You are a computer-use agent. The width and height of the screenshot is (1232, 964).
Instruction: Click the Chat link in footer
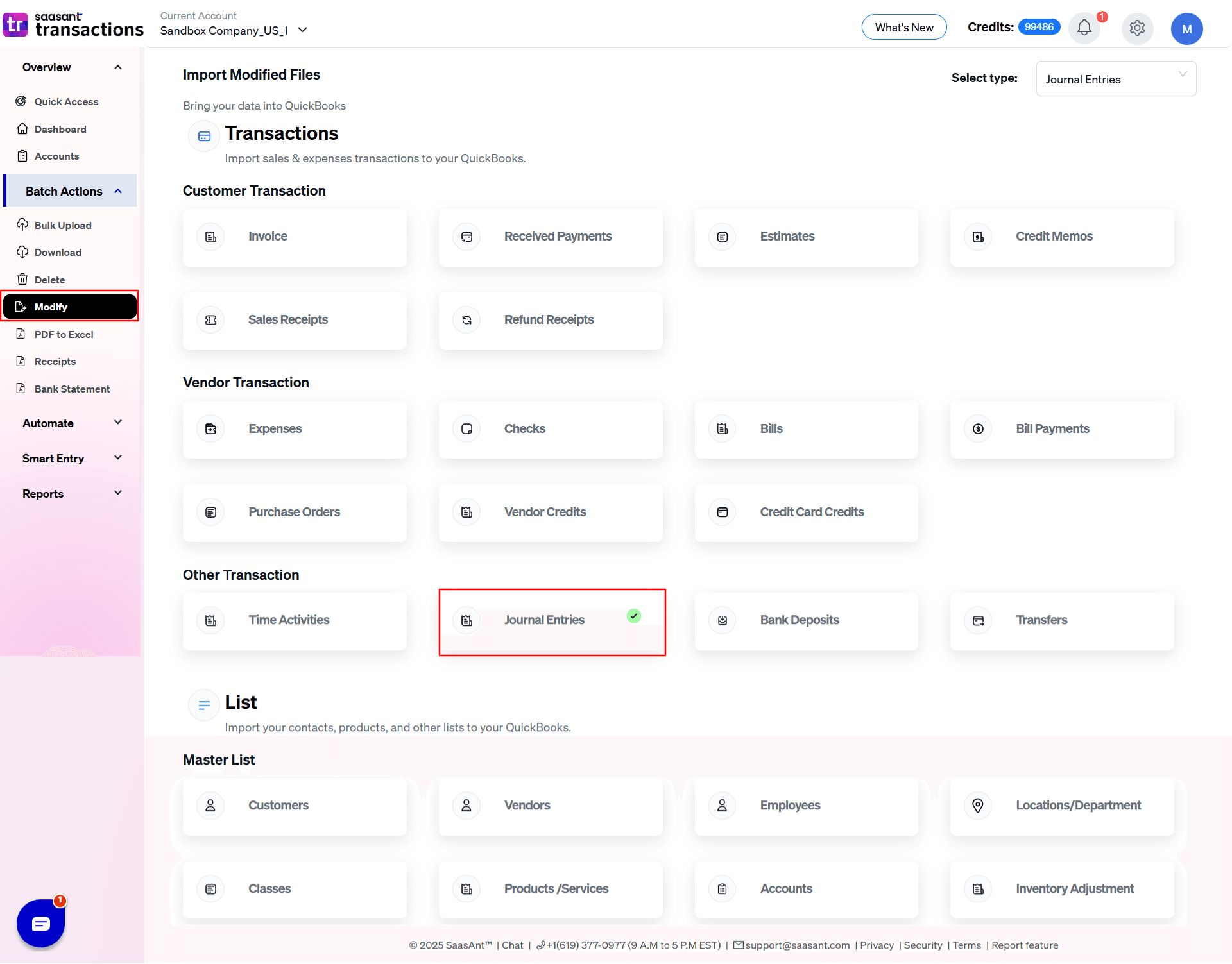pos(512,945)
